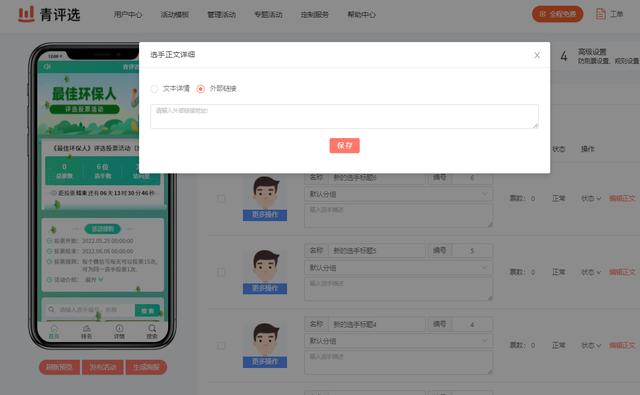
Task: Click the description textarea of contestant 5
Action: (x=398, y=289)
